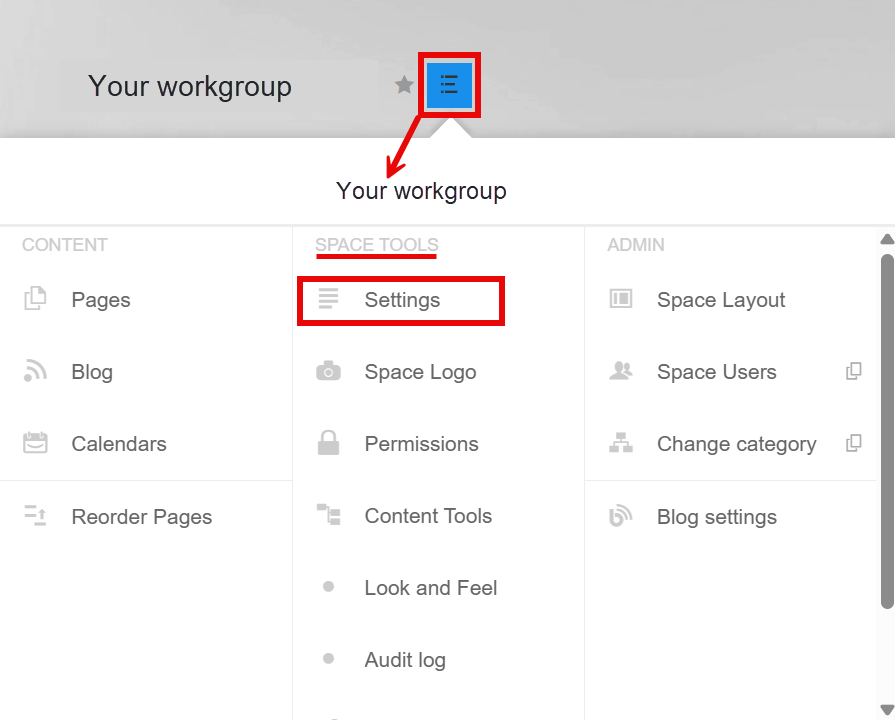Open Space Users
The image size is (895, 720).
(716, 372)
